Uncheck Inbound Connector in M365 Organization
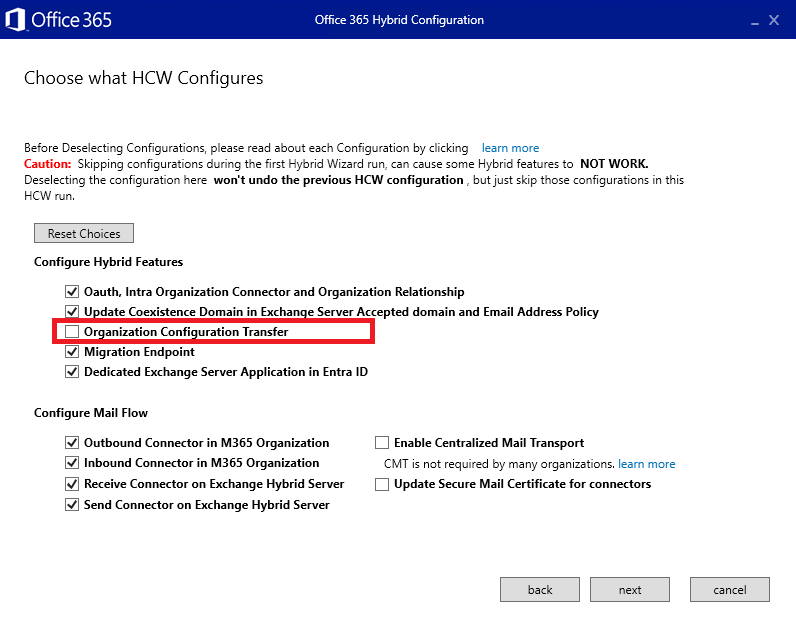 click(x=72, y=463)
